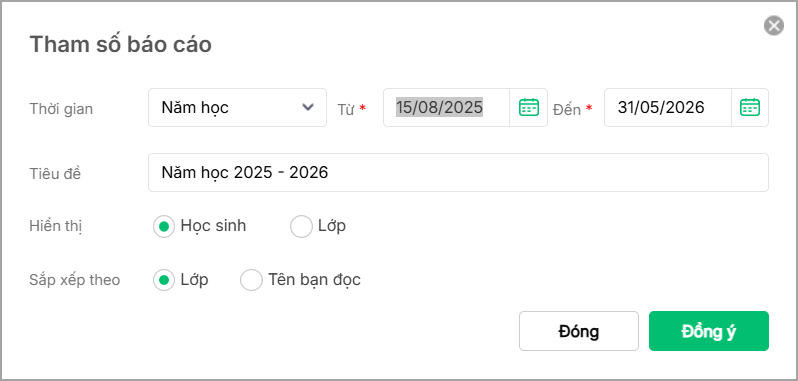This screenshot has width=798, height=381.
Task: Click the Hiển thị field label
Action: [x=55, y=226]
